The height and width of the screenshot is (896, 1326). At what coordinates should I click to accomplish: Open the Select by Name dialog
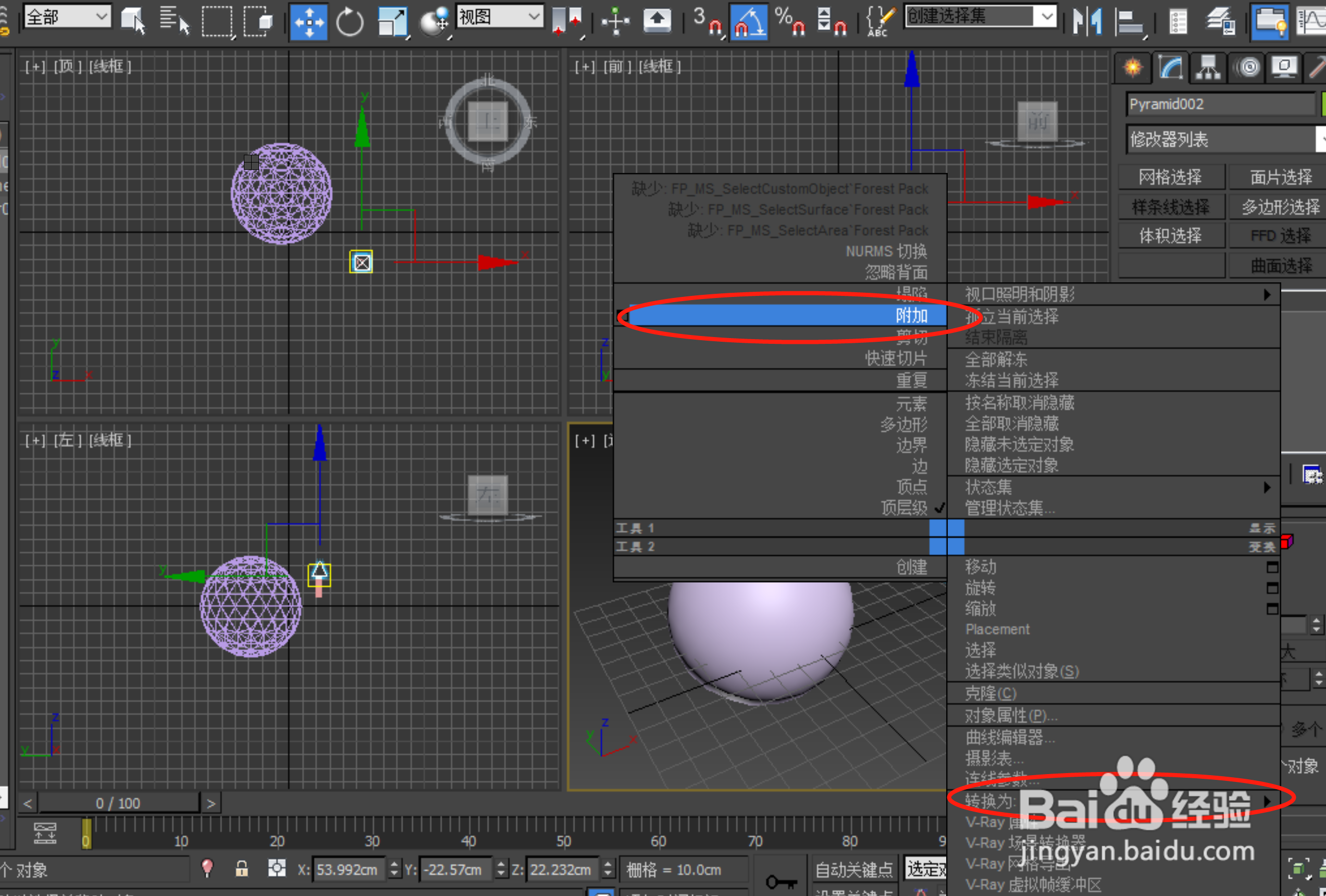(174, 22)
